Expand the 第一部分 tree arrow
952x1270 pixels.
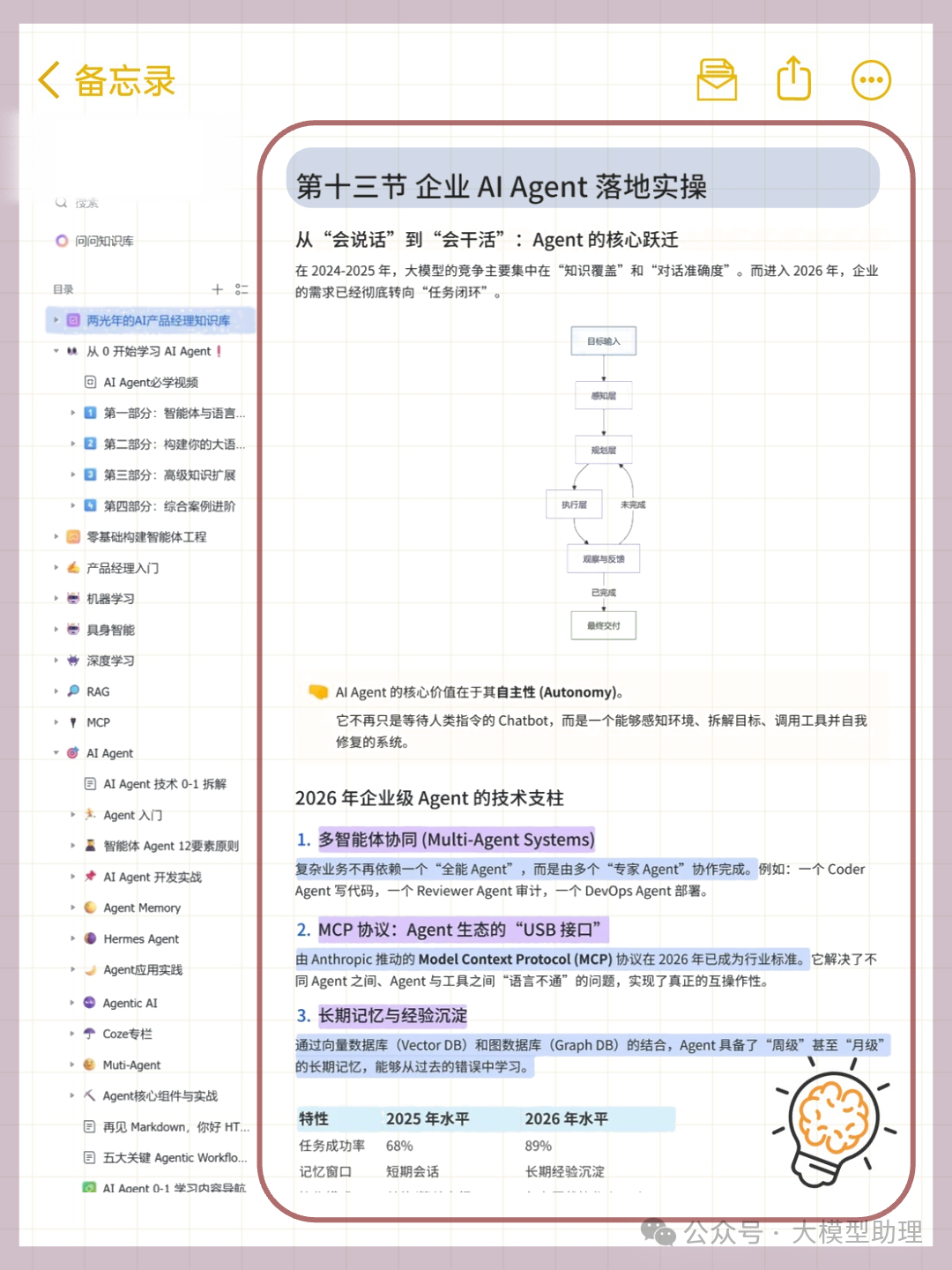73,413
